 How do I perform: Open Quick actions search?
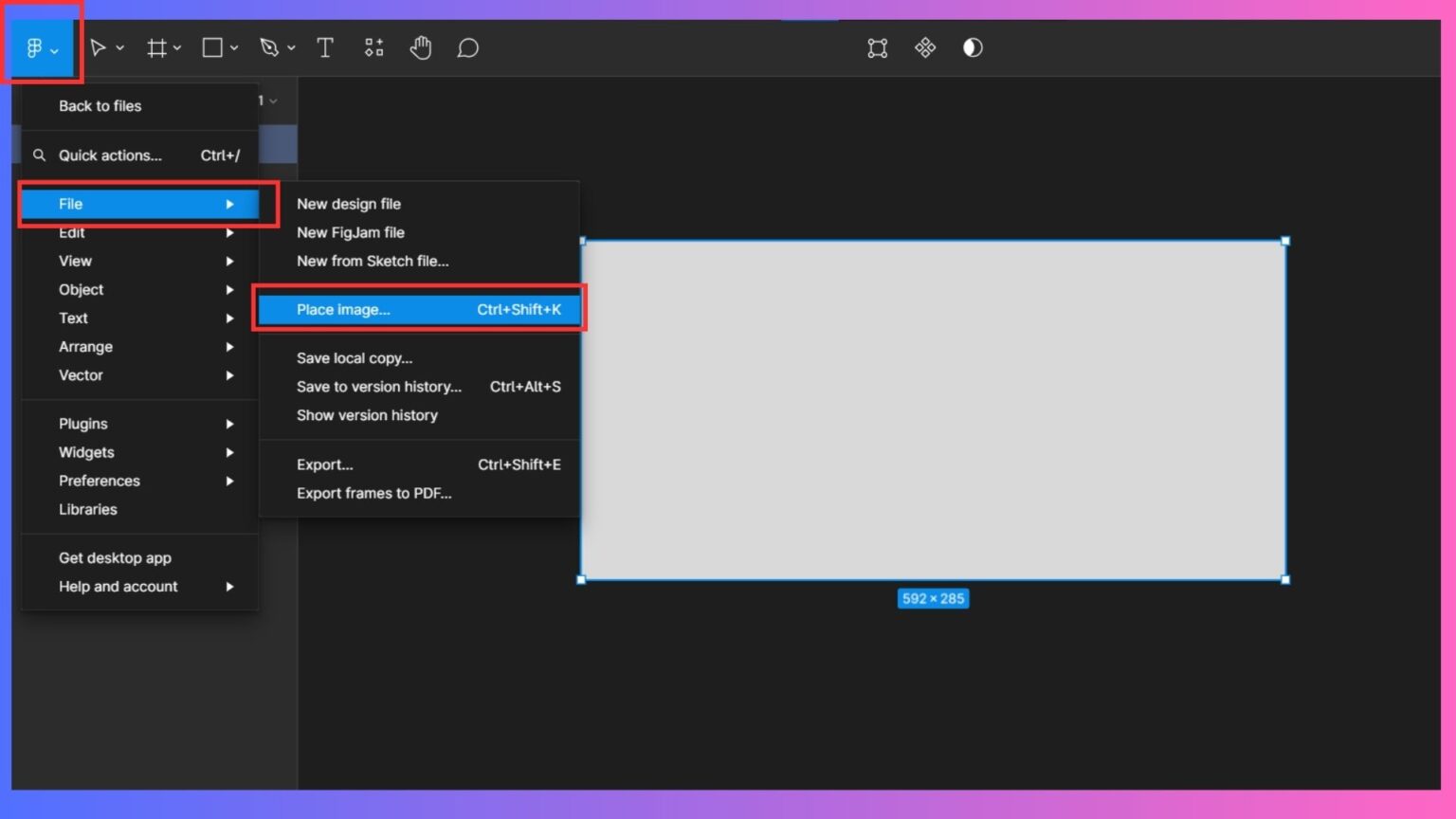[x=110, y=155]
